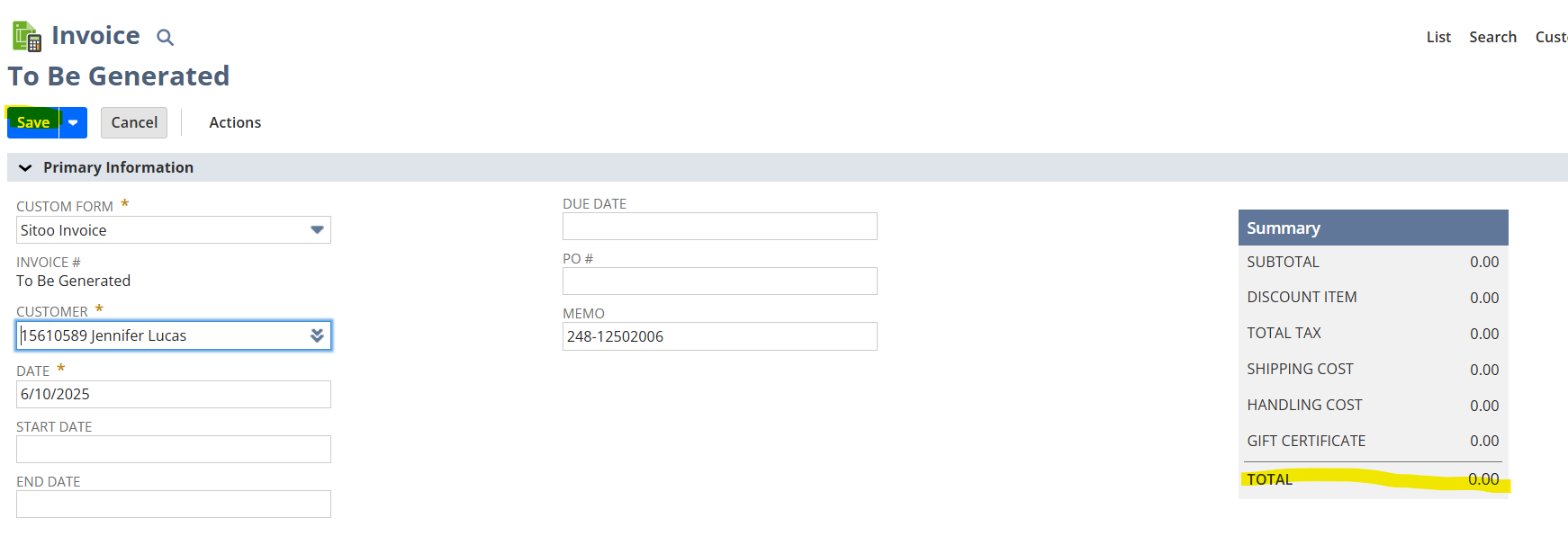The width and height of the screenshot is (1568, 536).
Task: Collapse the Primary Information section
Action: click(x=25, y=167)
